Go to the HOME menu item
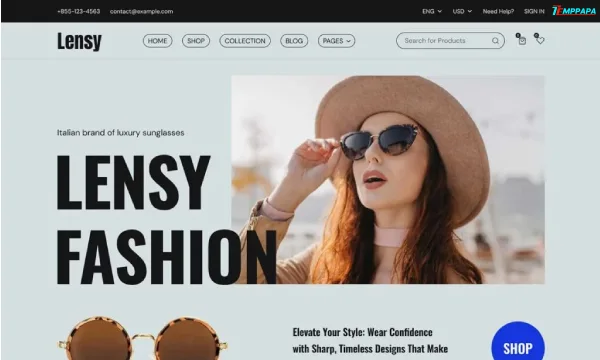The image size is (600, 360). tap(158, 41)
